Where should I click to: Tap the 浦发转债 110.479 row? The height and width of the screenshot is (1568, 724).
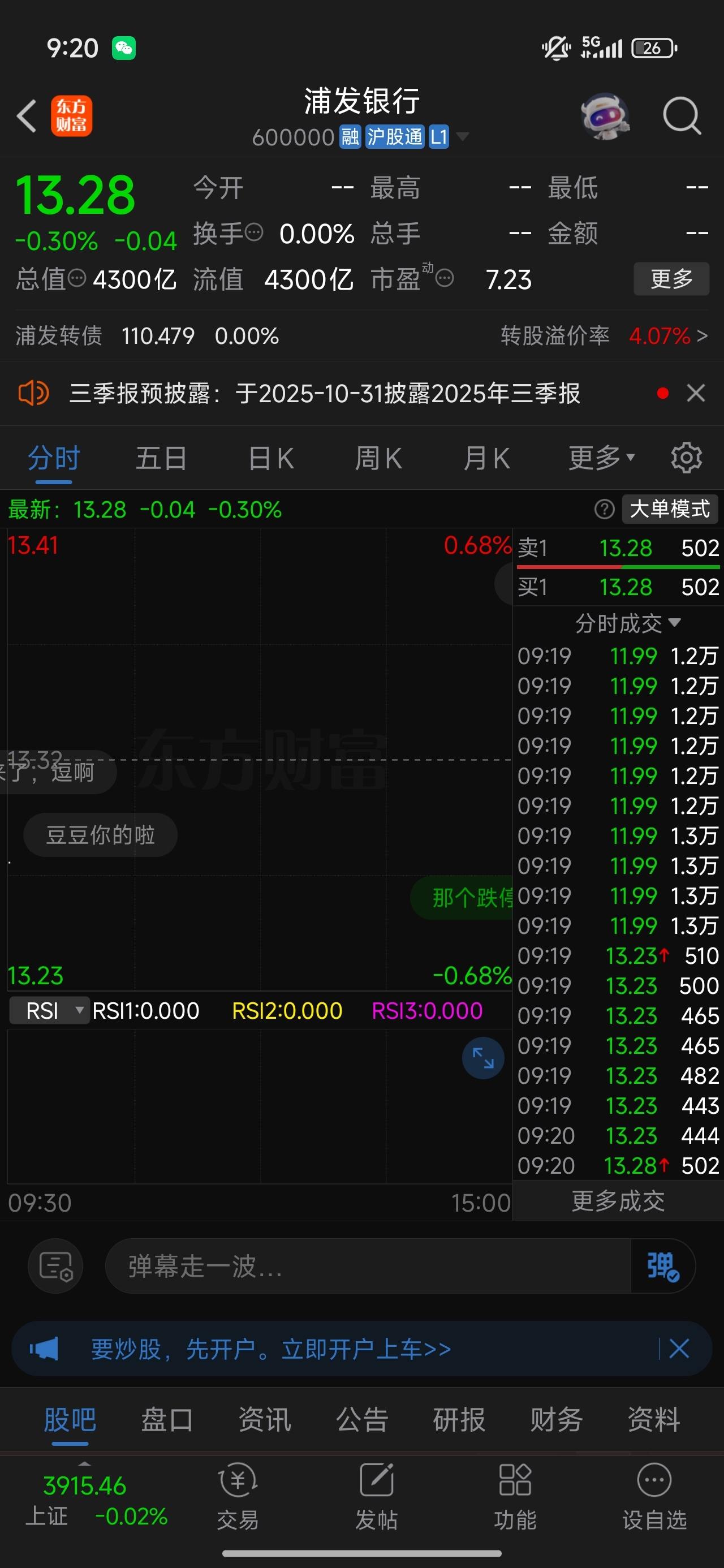pyautogui.click(x=146, y=335)
